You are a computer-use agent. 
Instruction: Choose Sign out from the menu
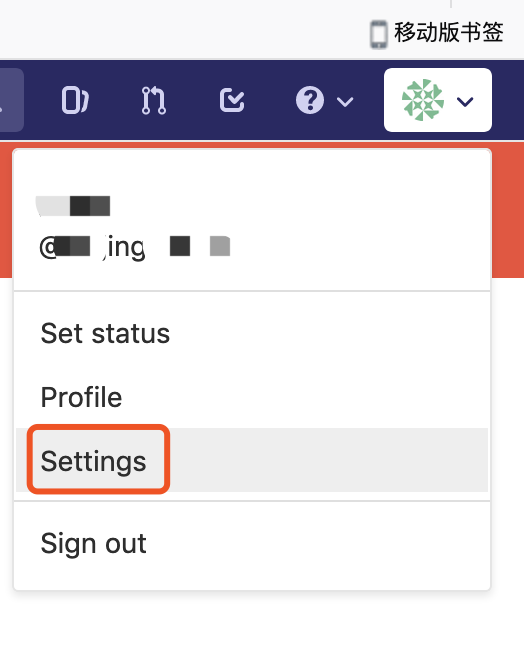93,543
